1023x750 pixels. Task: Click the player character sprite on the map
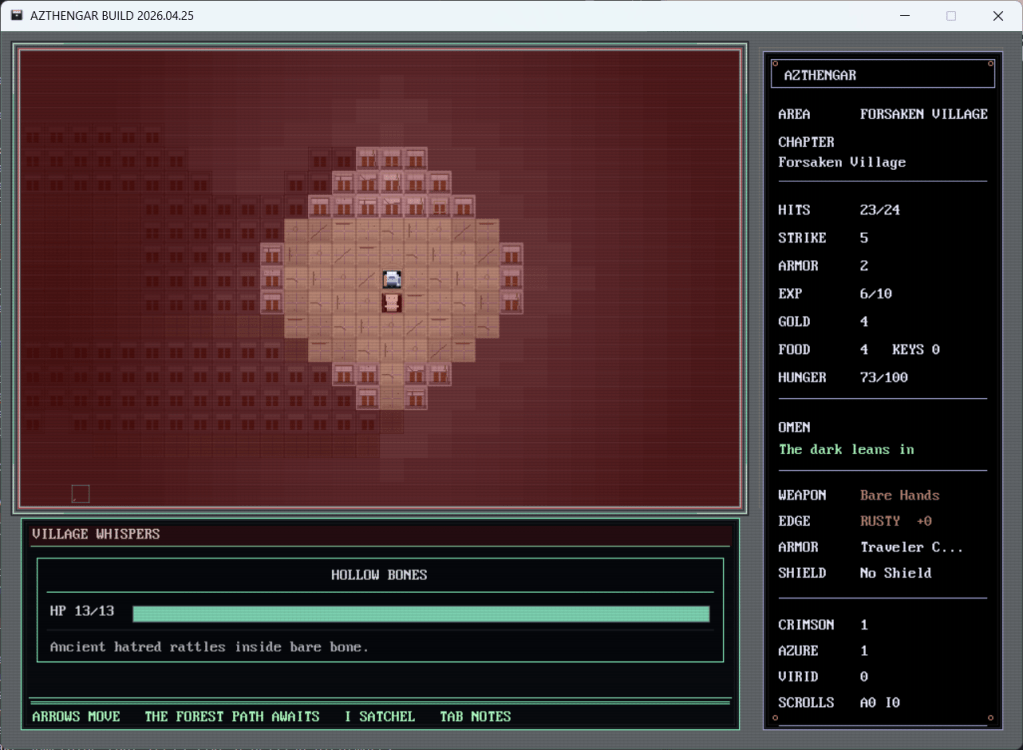click(393, 279)
